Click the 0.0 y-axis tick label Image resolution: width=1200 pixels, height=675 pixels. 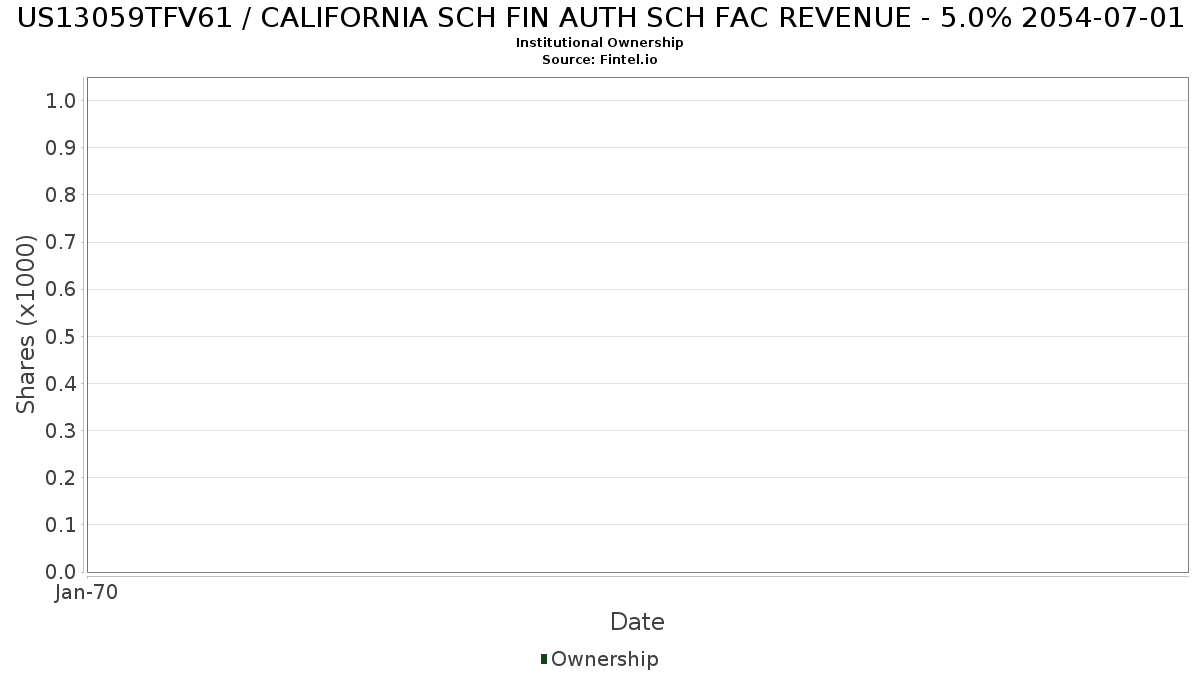(61, 572)
